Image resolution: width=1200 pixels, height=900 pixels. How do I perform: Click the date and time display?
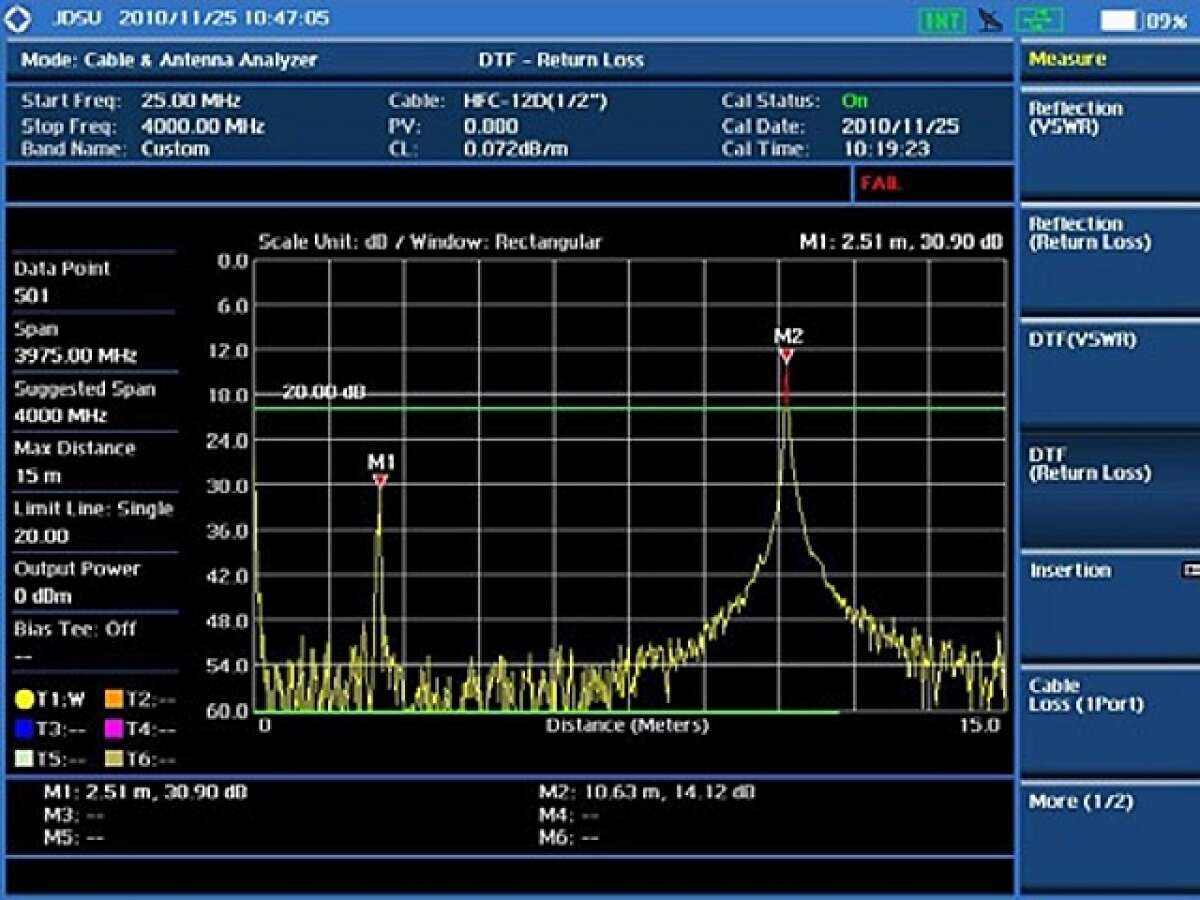pyautogui.click(x=224, y=19)
